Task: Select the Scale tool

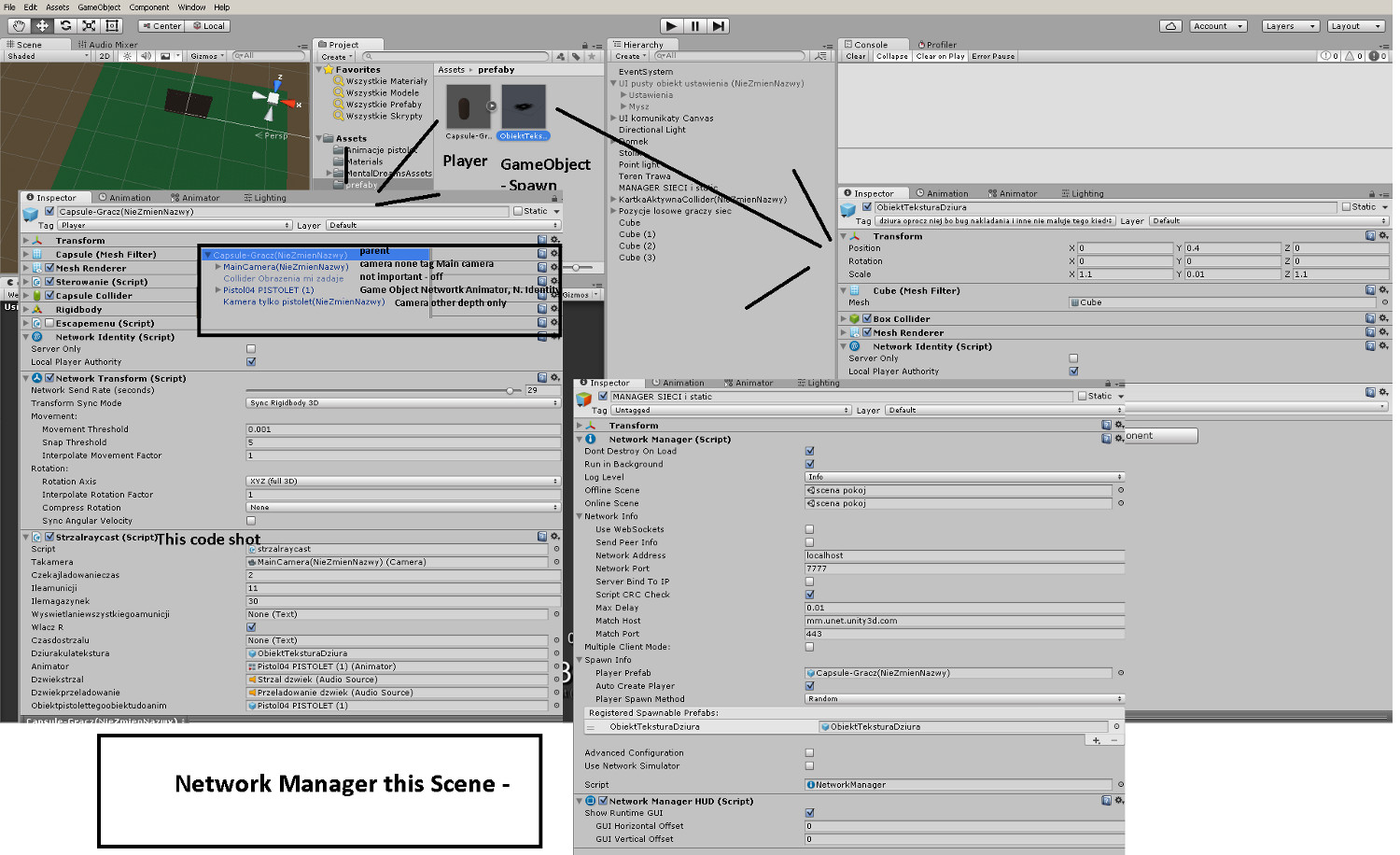Action: coord(87,26)
